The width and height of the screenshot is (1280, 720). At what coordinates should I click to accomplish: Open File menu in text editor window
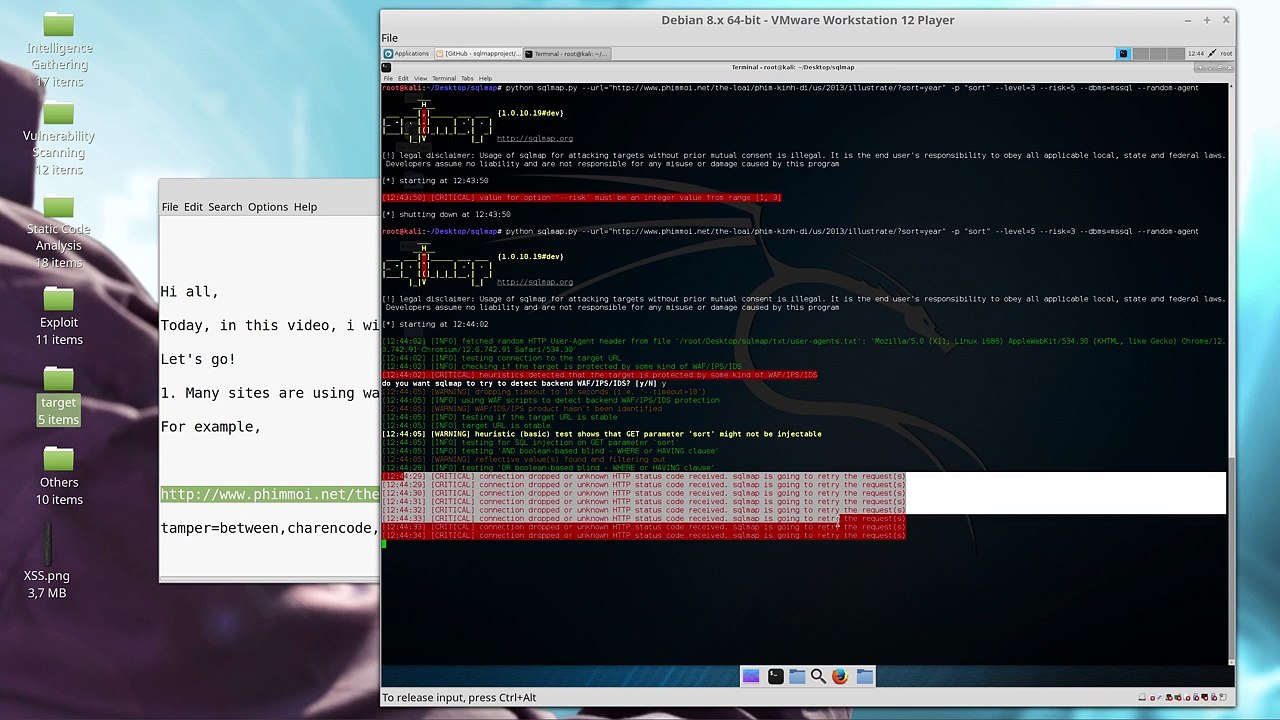[x=170, y=207]
